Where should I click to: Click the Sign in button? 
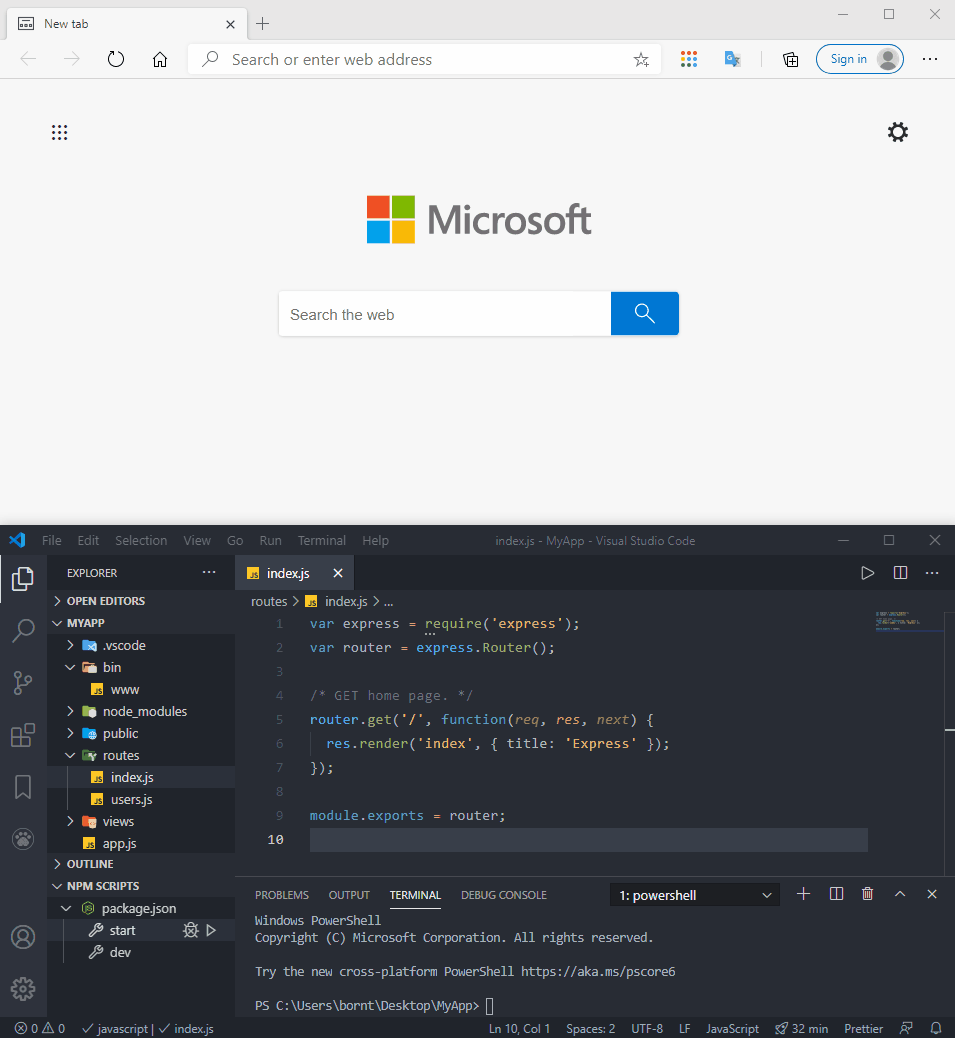pyautogui.click(x=859, y=59)
